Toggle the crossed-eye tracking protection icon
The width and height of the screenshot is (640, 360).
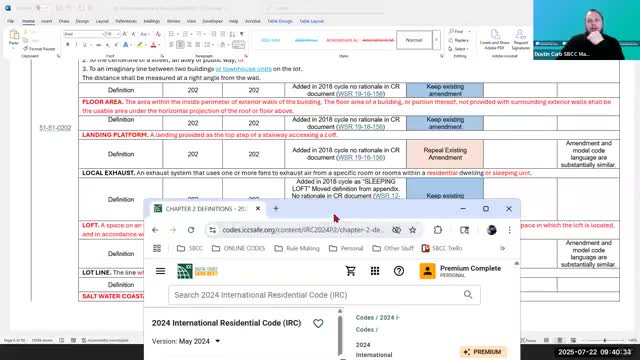[x=396, y=230]
